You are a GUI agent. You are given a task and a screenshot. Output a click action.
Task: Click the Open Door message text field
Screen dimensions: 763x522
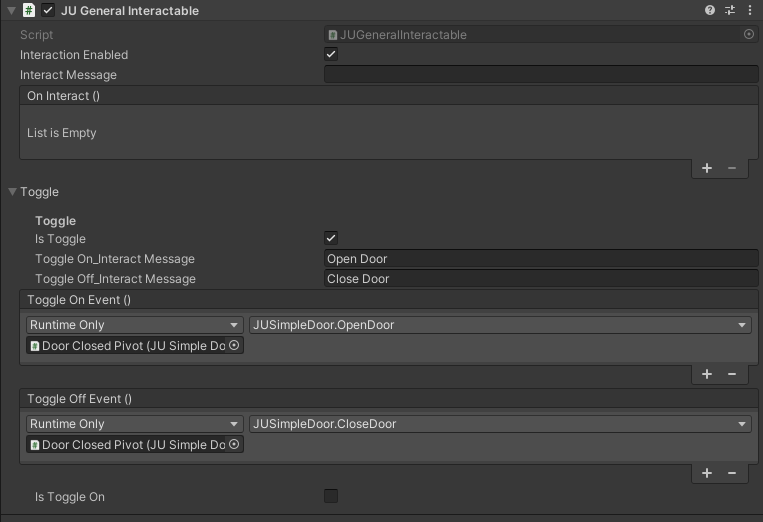click(541, 259)
